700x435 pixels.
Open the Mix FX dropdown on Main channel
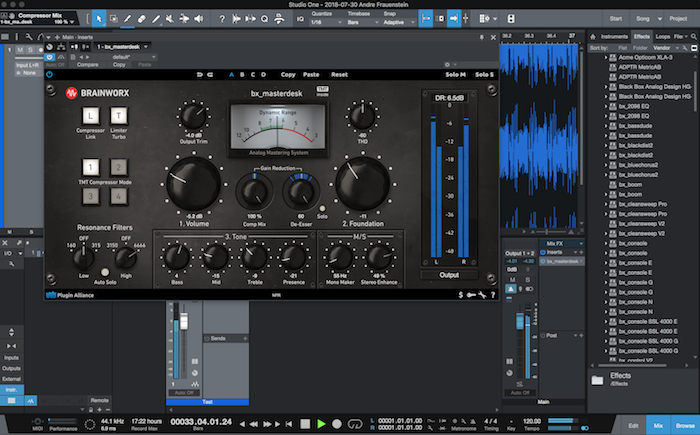(x=562, y=243)
